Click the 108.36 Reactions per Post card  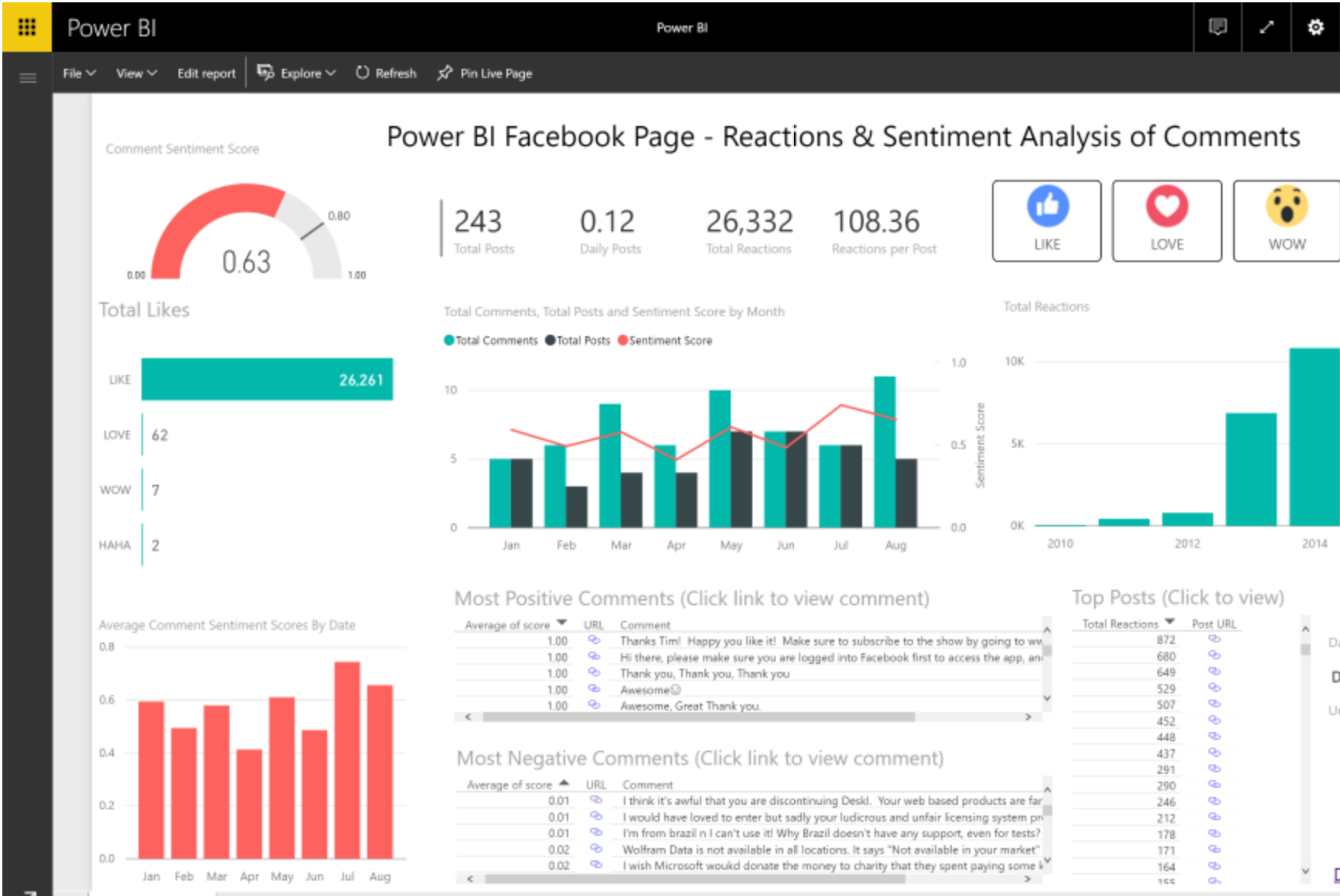coord(884,230)
